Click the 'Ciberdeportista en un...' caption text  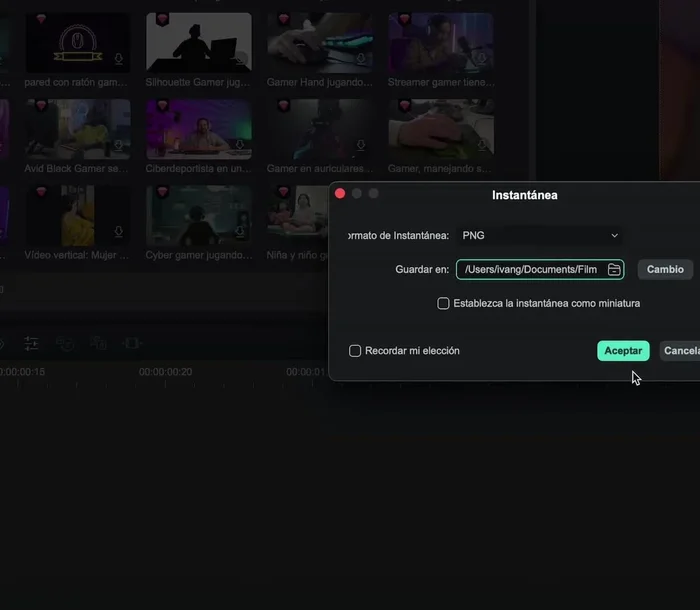[199, 169]
